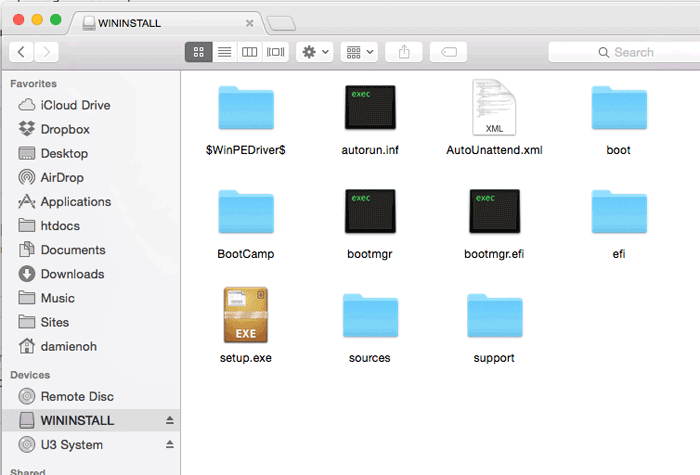Click the Edit Tags toolbar button

point(449,52)
